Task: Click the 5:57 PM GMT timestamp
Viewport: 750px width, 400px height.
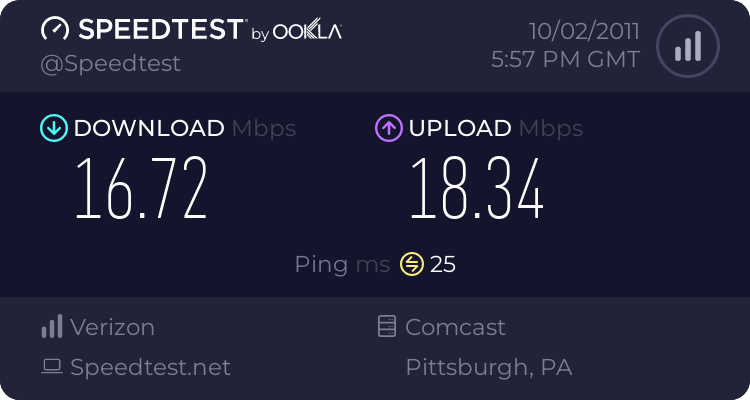Action: pyautogui.click(x=565, y=60)
